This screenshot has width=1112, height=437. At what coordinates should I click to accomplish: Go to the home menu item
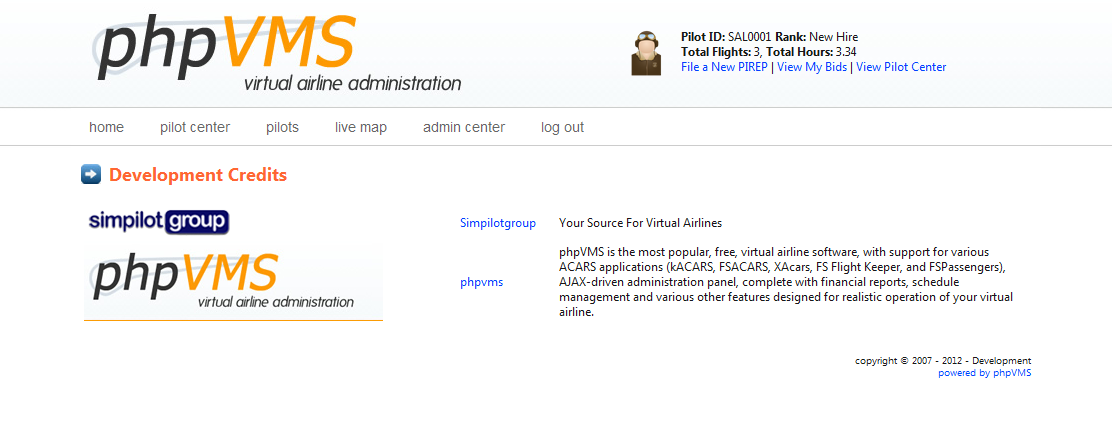click(x=106, y=128)
